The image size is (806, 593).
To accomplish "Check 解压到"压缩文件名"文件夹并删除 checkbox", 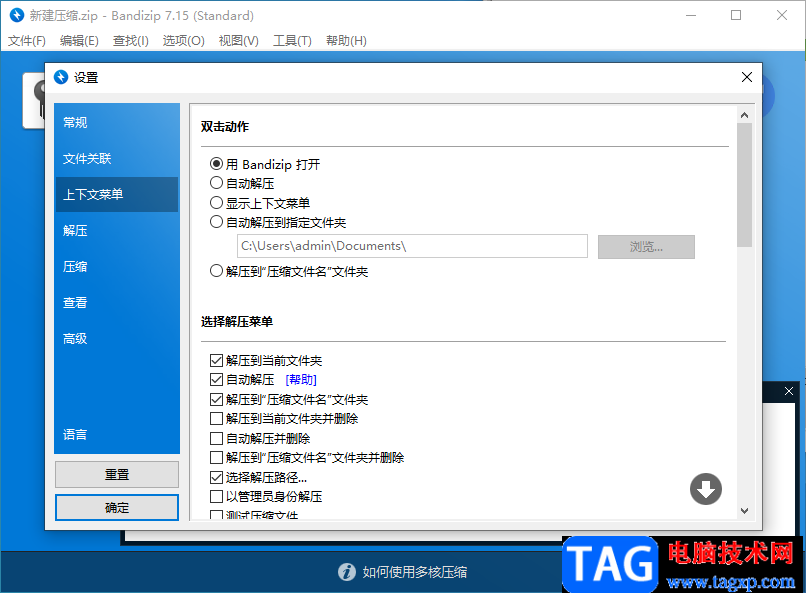I will pyautogui.click(x=216, y=457).
